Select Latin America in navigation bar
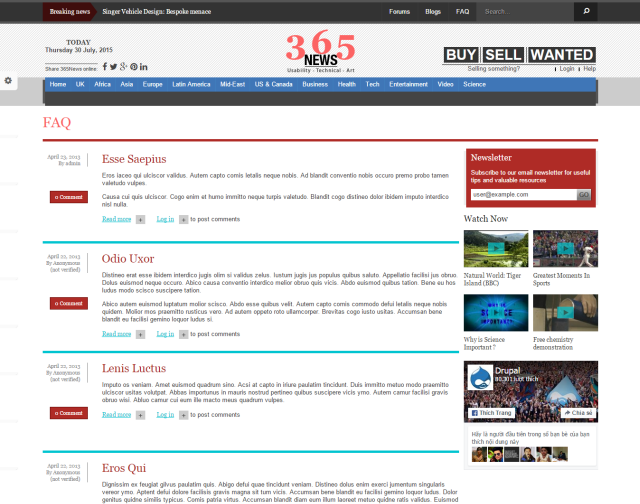The height and width of the screenshot is (504, 640). [191, 85]
